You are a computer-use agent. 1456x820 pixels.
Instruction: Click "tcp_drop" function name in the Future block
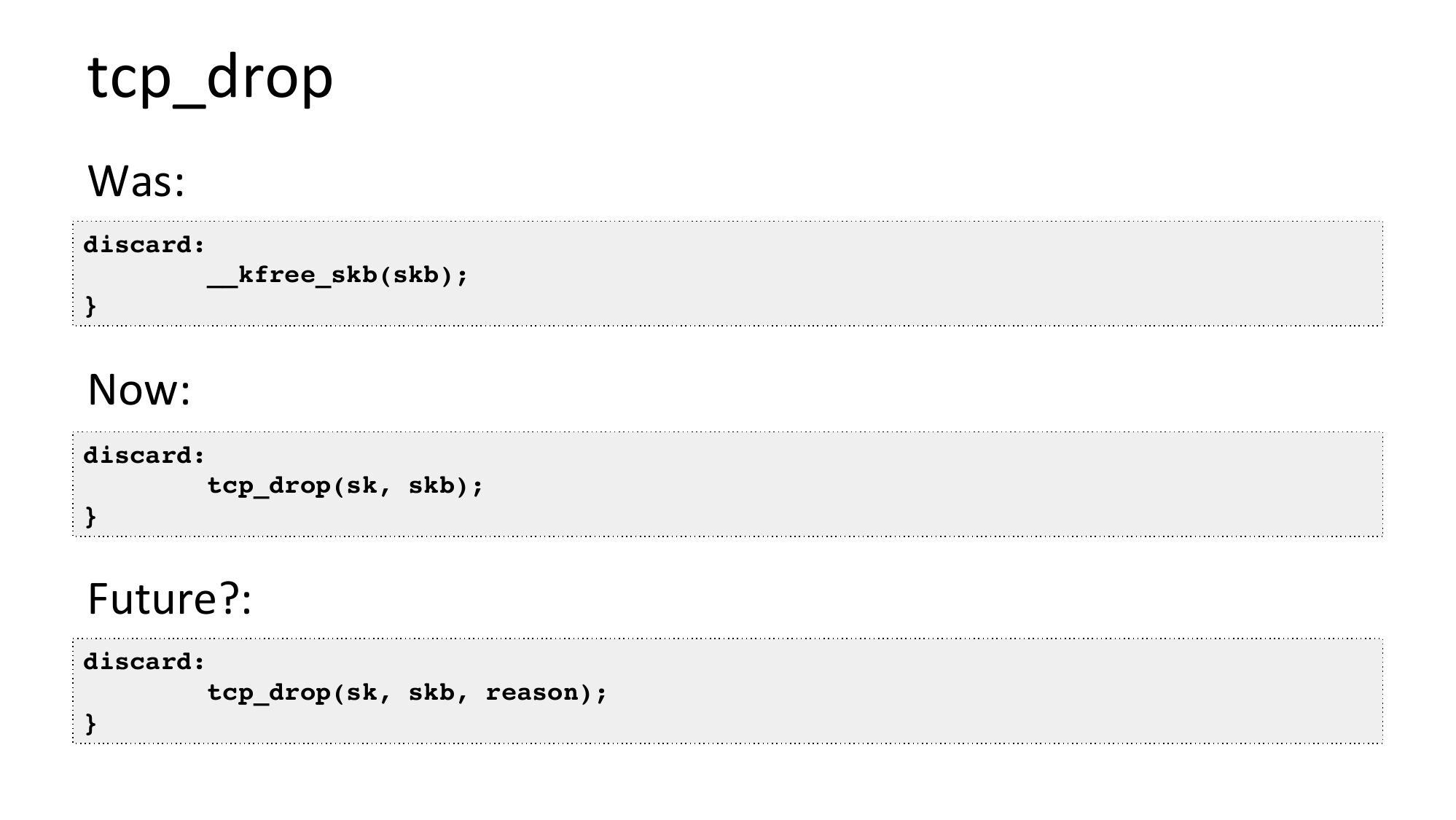pos(269,692)
